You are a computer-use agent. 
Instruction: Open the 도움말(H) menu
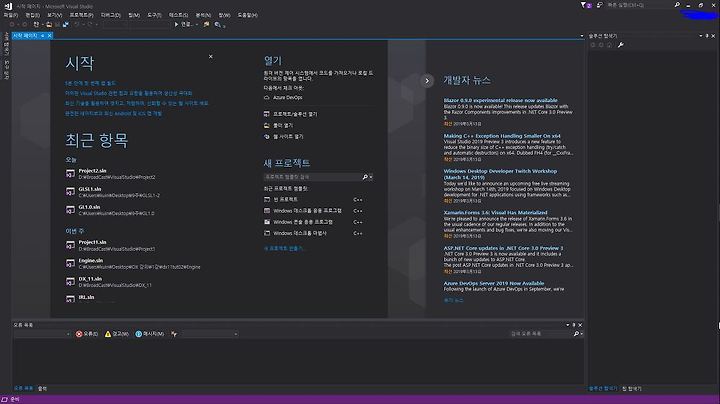(248, 15)
